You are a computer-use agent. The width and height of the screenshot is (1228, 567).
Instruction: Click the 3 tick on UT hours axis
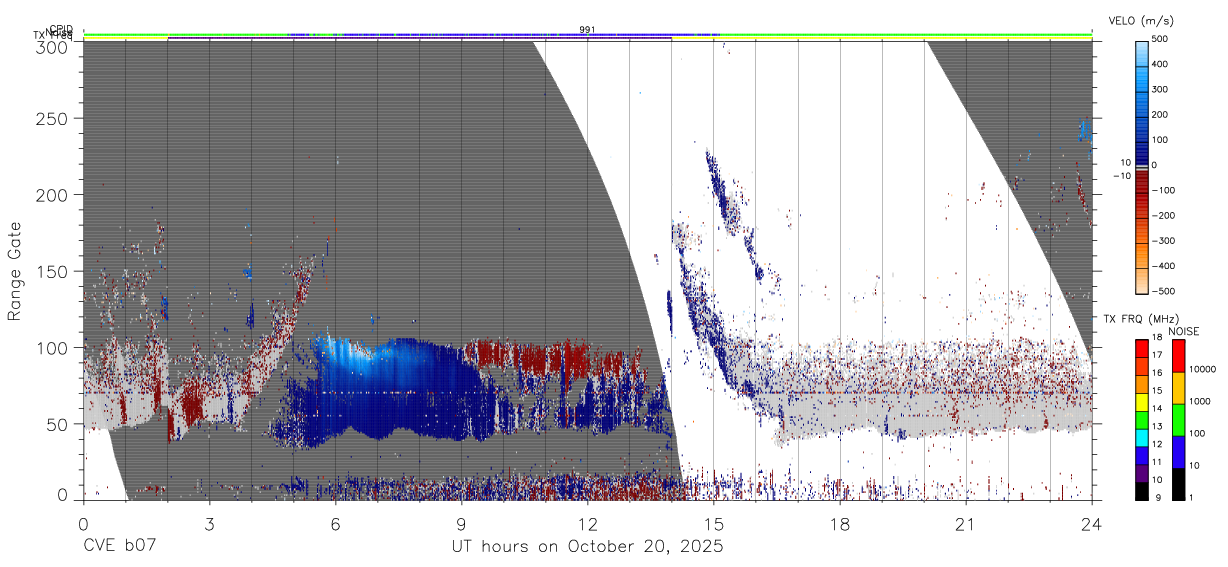pos(209,523)
